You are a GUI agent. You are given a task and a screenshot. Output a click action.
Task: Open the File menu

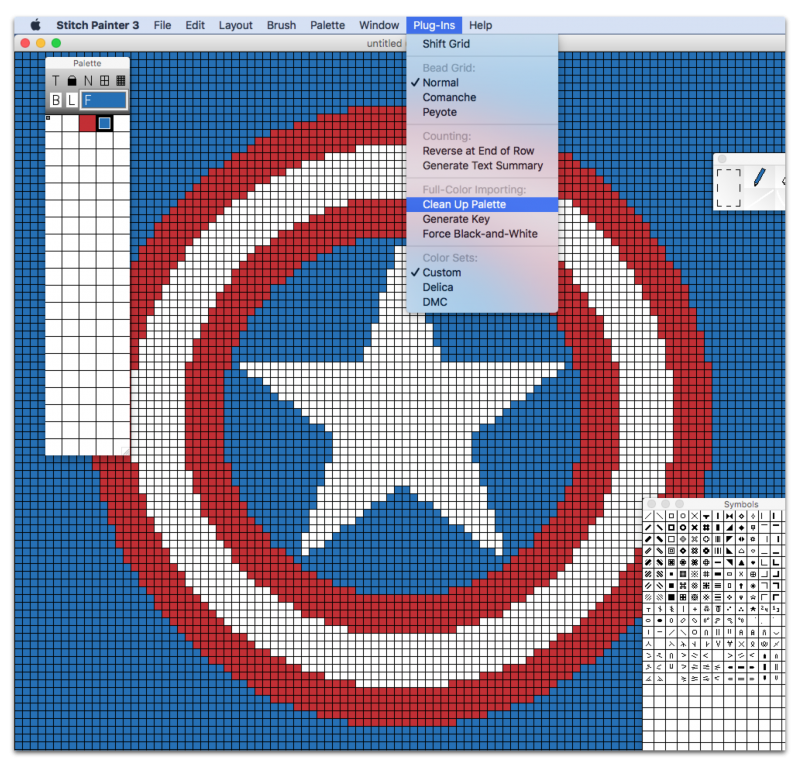(162, 25)
